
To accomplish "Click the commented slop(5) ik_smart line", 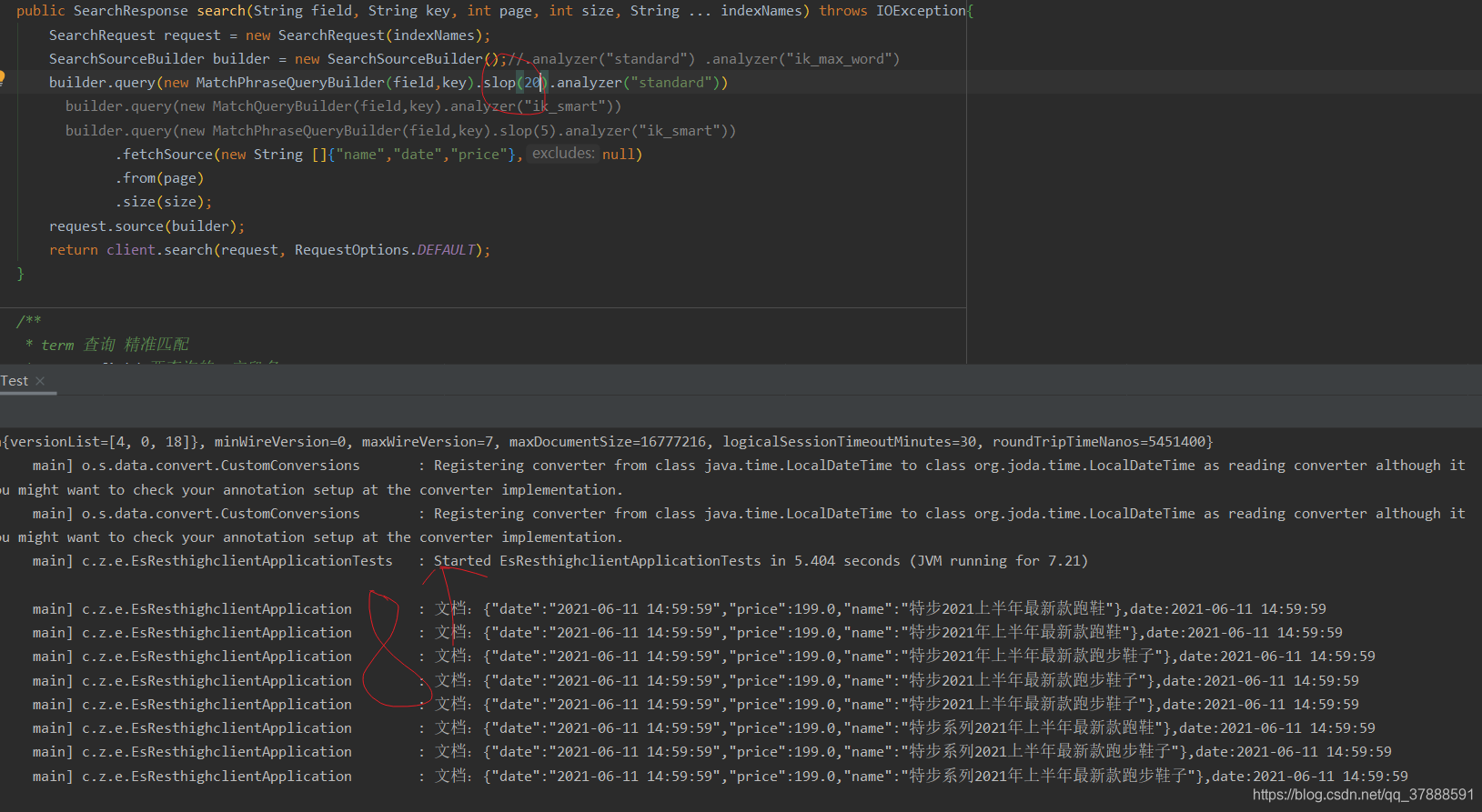I will [x=400, y=130].
